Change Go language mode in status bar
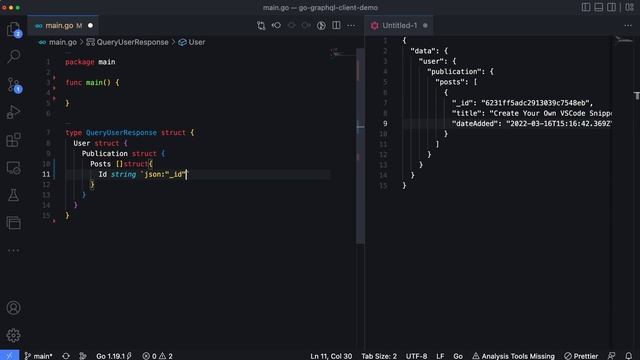 click(458, 356)
